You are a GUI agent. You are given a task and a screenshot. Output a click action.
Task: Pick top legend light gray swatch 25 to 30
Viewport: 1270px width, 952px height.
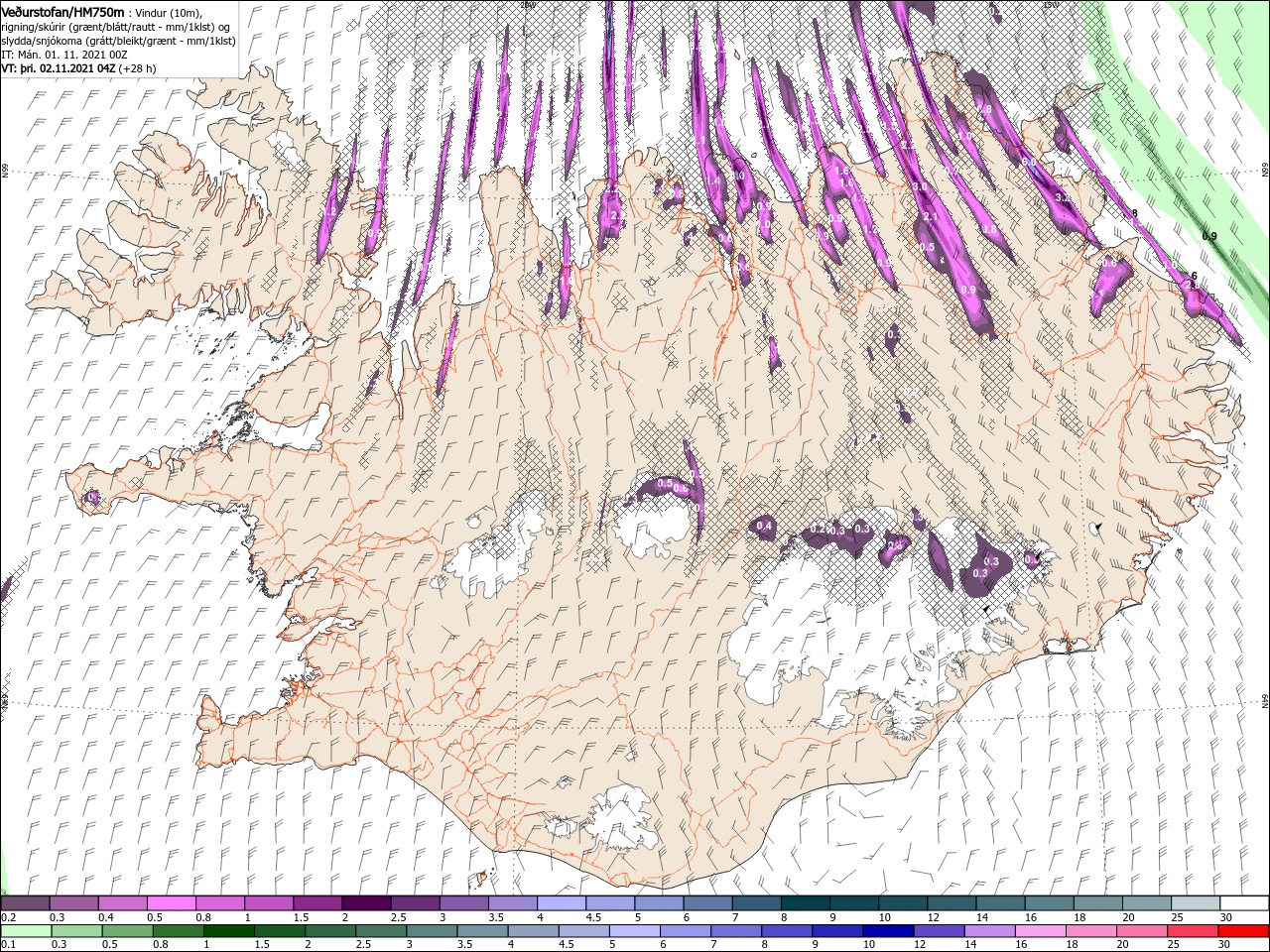[x=1197, y=902]
